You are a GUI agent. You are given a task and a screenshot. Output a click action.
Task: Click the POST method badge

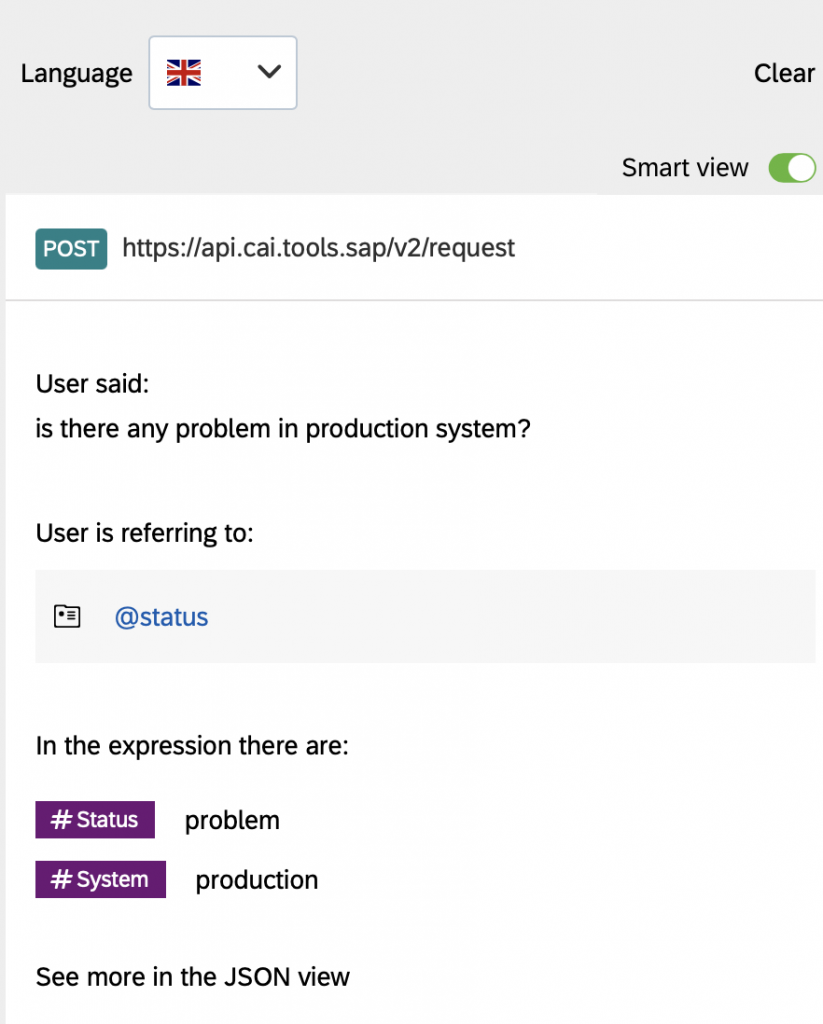[x=71, y=249]
